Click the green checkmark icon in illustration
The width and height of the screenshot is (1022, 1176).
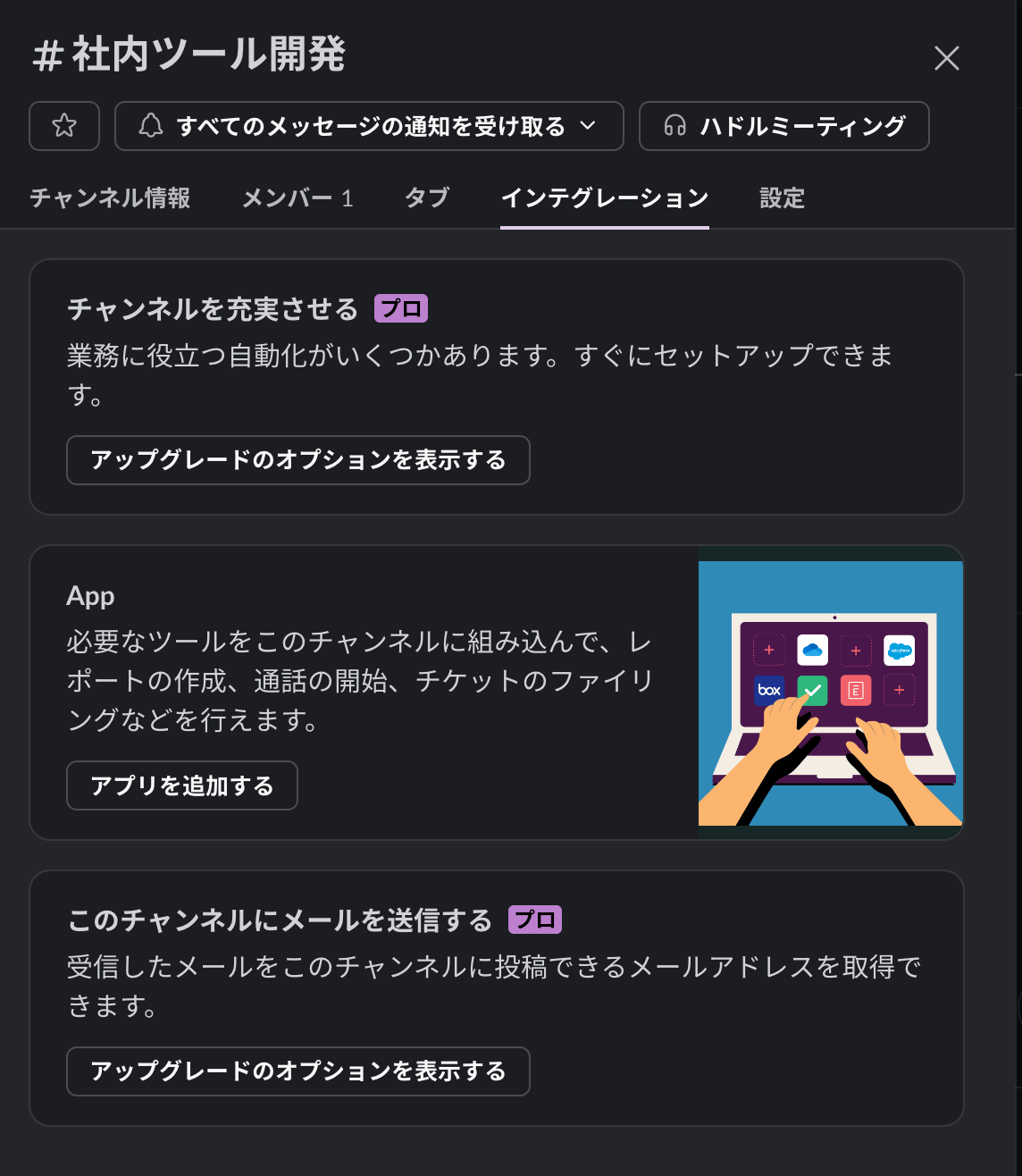pos(812,690)
